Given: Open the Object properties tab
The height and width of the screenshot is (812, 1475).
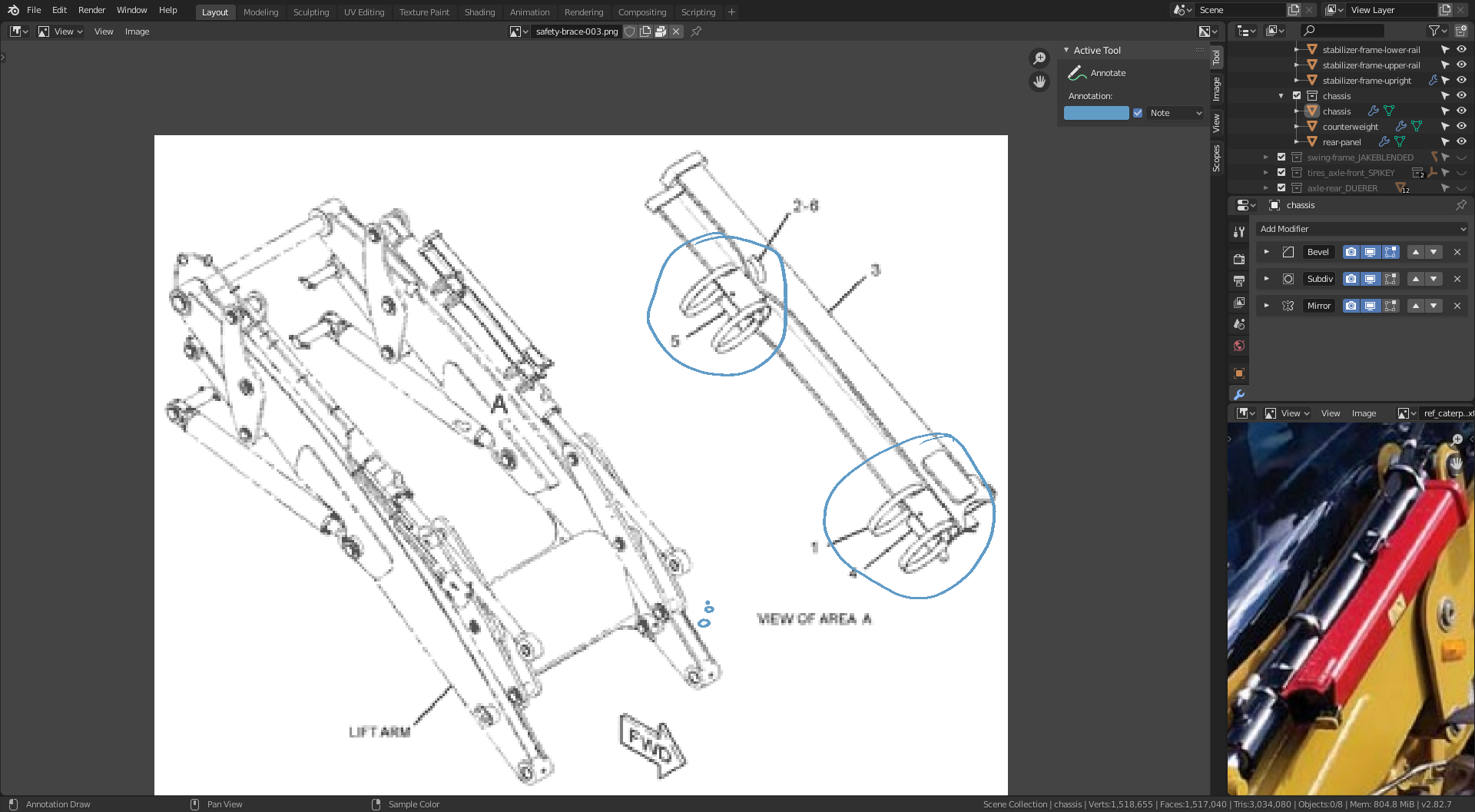Looking at the screenshot, I should [1239, 373].
